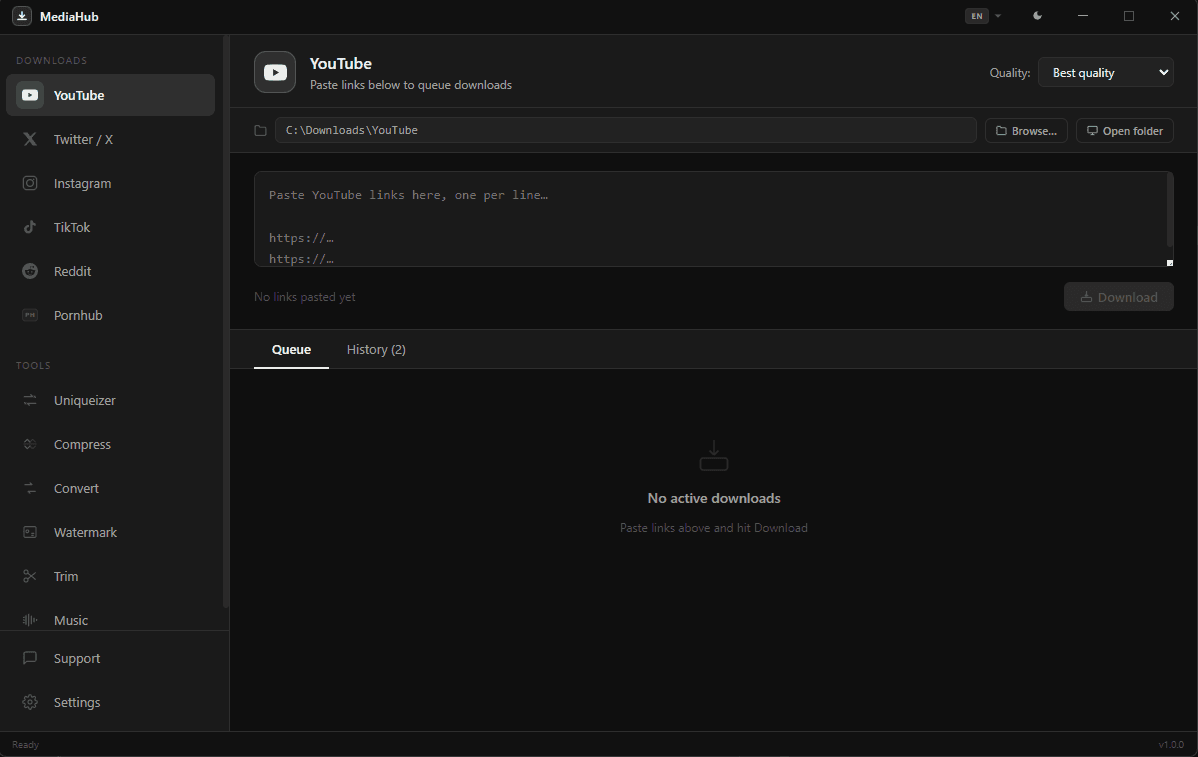Open Uniqueizer in the Tools list
This screenshot has width=1198, height=757.
coord(111,400)
